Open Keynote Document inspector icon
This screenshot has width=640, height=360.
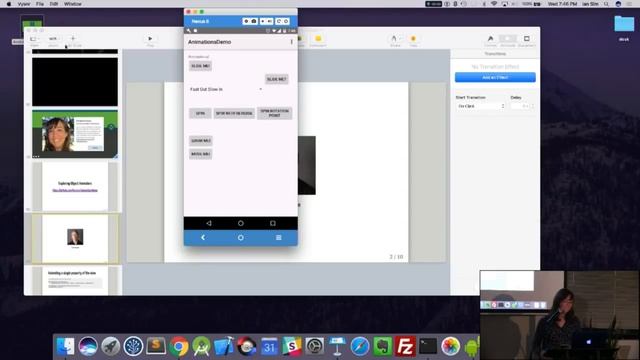[527, 38]
